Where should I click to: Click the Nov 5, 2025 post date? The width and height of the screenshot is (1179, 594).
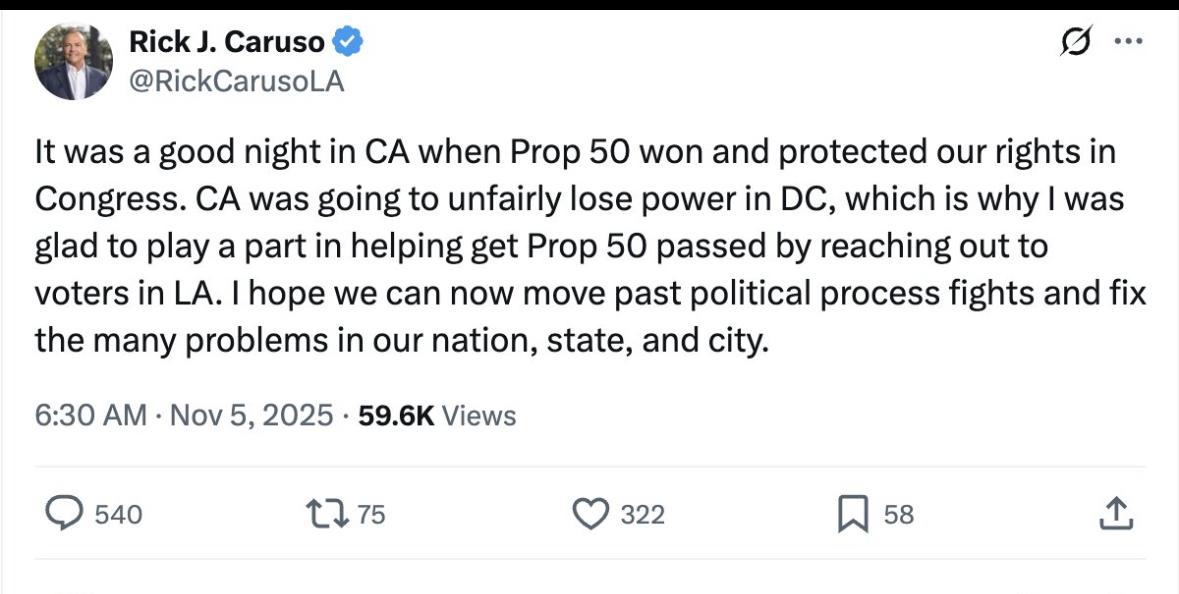click(251, 415)
